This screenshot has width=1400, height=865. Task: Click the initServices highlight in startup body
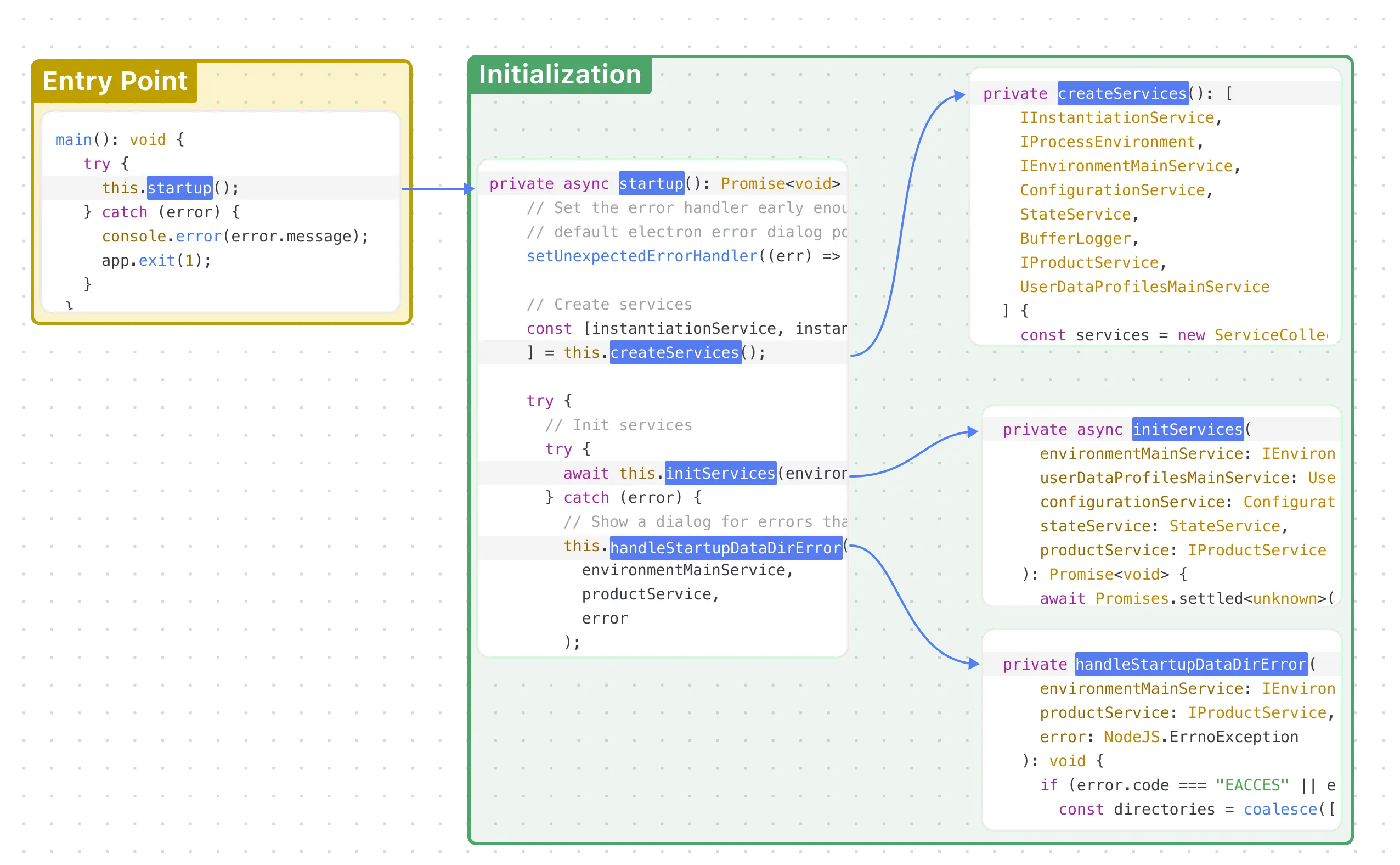[x=719, y=473]
